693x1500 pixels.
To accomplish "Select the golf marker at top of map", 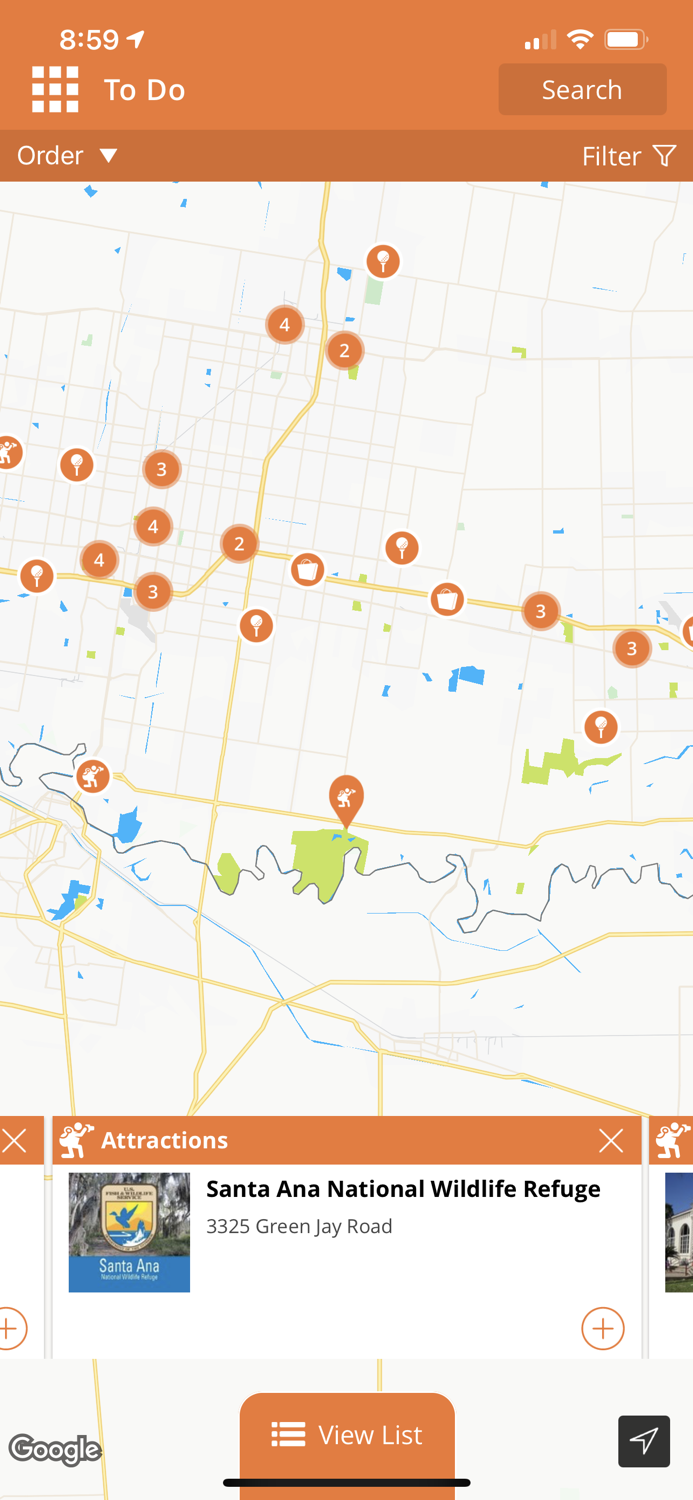I will 383,262.
